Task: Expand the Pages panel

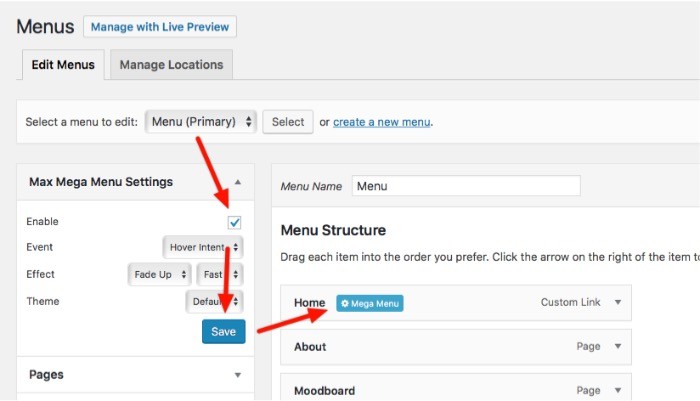Action: tap(238, 375)
